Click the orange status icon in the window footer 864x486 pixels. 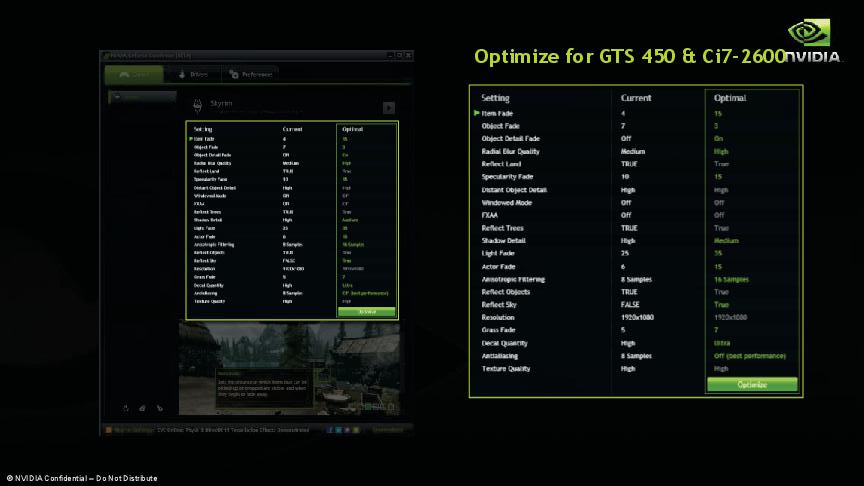[109, 430]
